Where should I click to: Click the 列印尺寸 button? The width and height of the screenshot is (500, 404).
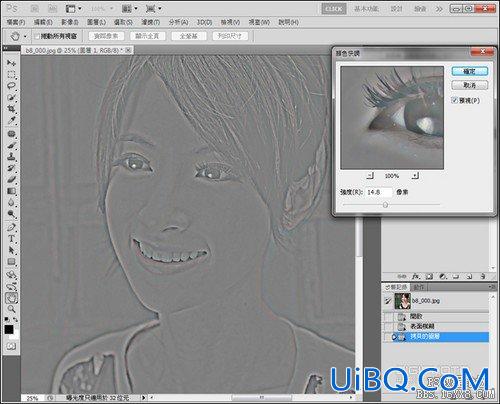point(230,36)
